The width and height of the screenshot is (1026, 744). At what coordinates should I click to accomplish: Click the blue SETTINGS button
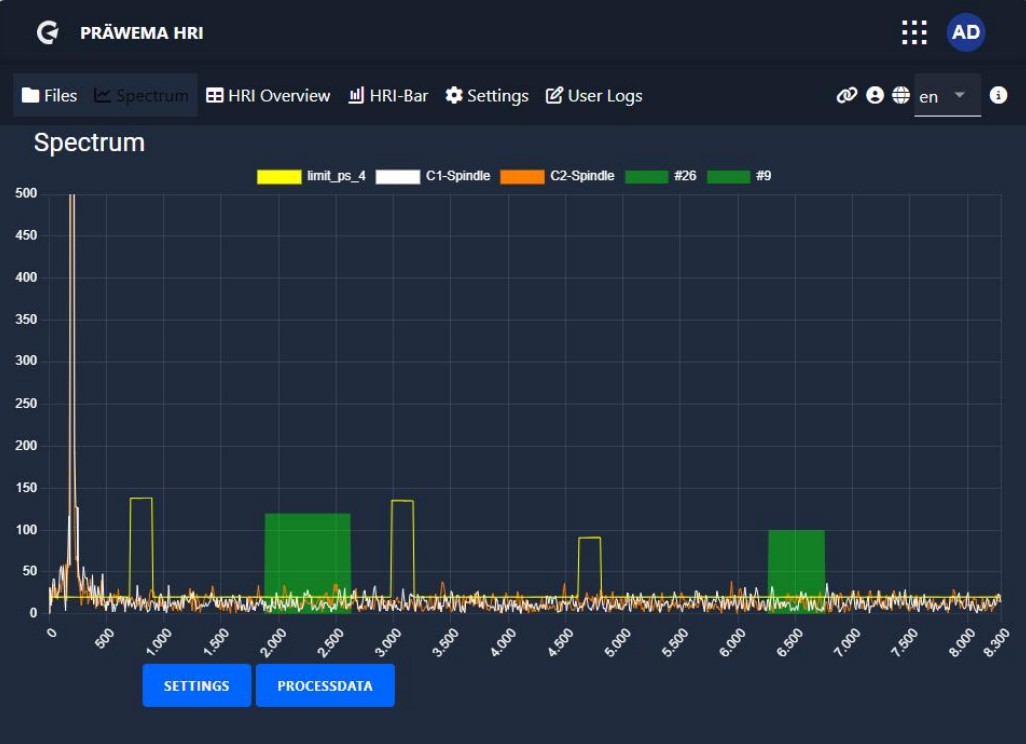(x=196, y=686)
